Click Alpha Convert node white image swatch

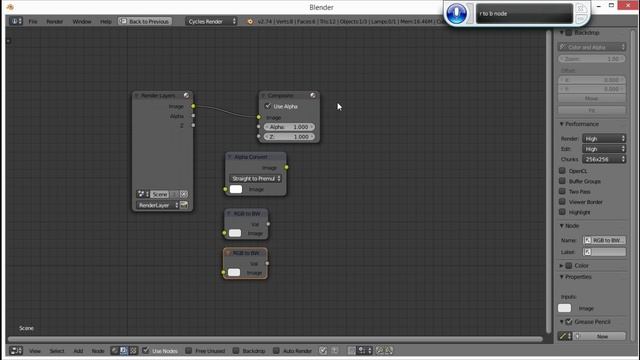point(236,189)
